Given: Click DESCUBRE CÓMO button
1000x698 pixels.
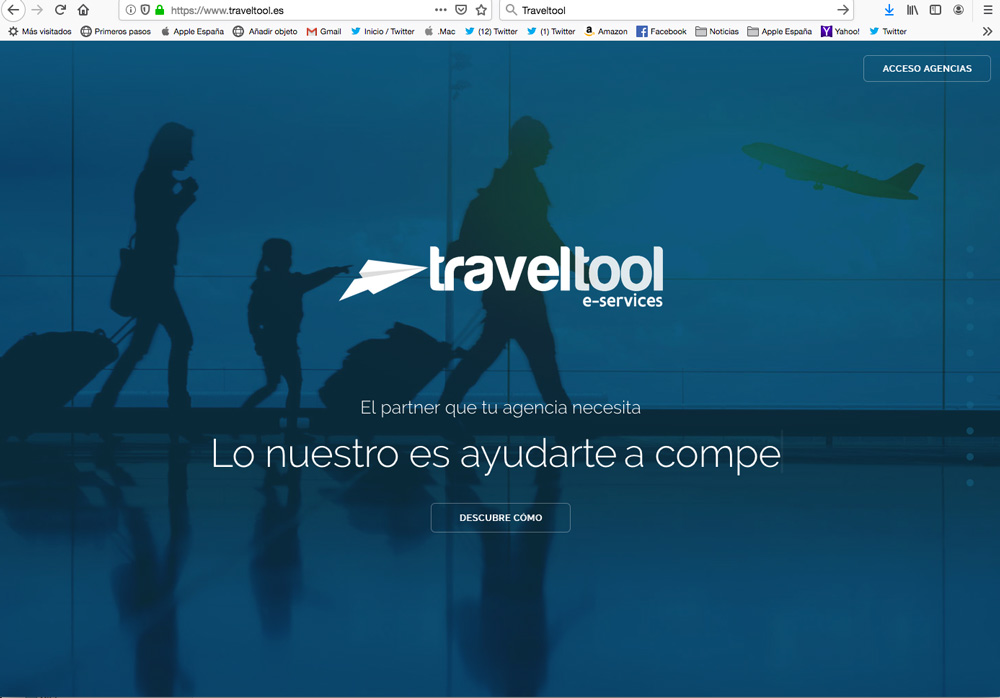Looking at the screenshot, I should coord(501,517).
